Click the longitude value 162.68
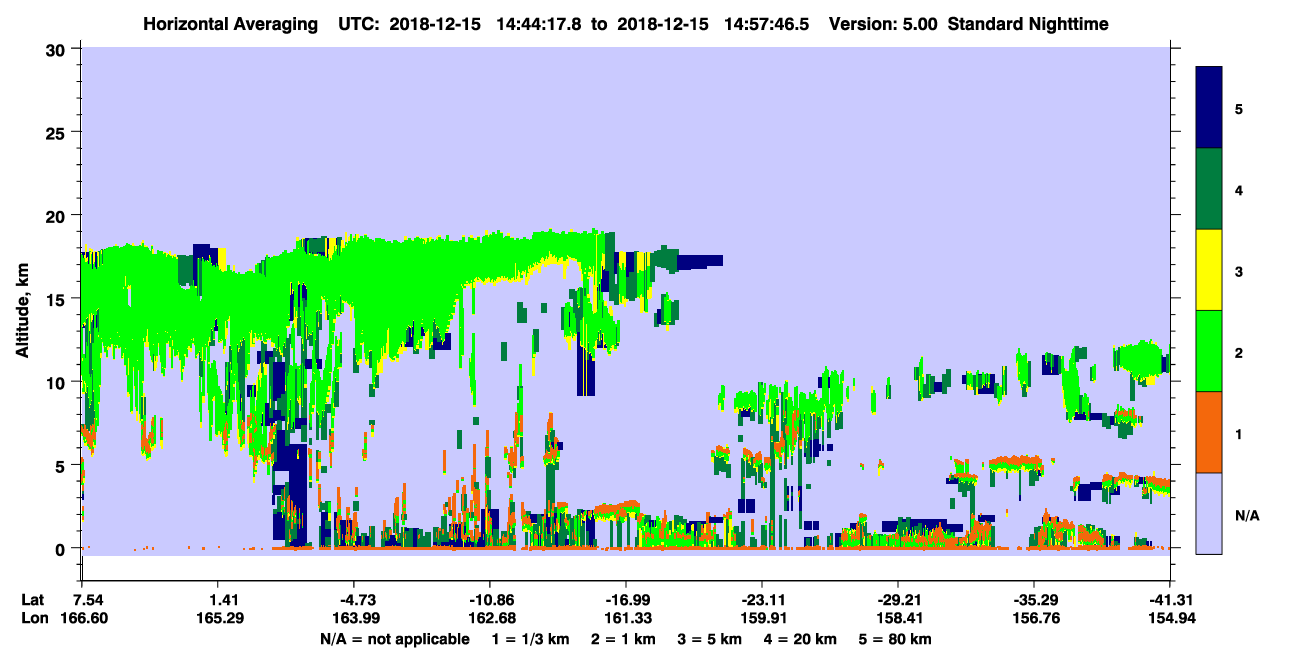 tap(490, 618)
